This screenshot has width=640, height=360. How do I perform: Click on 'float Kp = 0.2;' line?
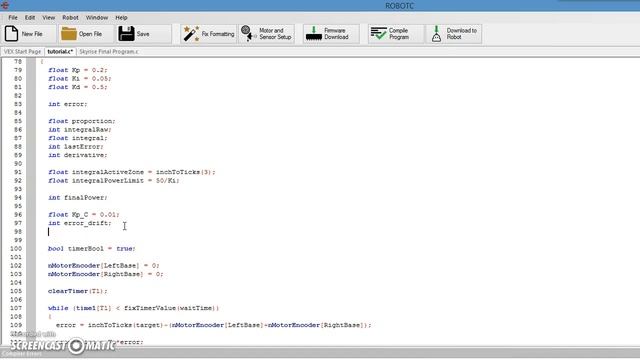78,70
